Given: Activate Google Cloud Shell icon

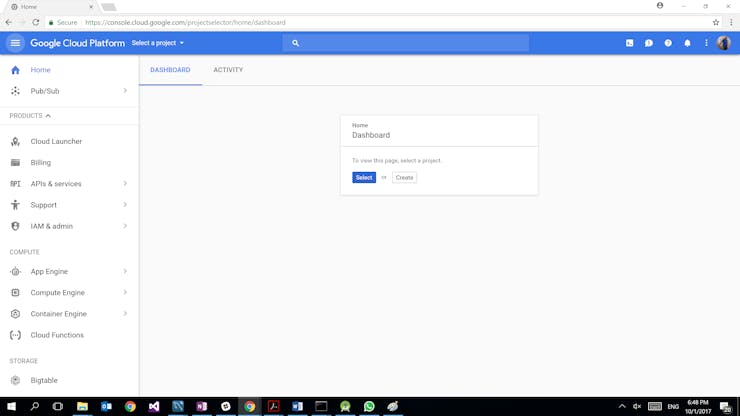Looking at the screenshot, I should 630,43.
